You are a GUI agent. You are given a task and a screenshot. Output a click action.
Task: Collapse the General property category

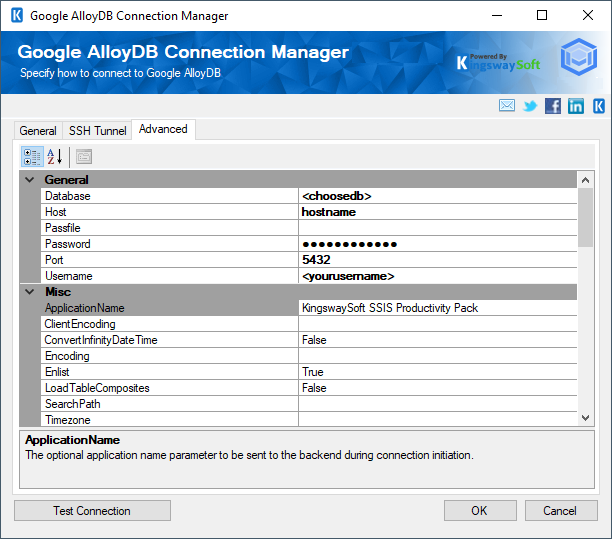tap(30, 180)
